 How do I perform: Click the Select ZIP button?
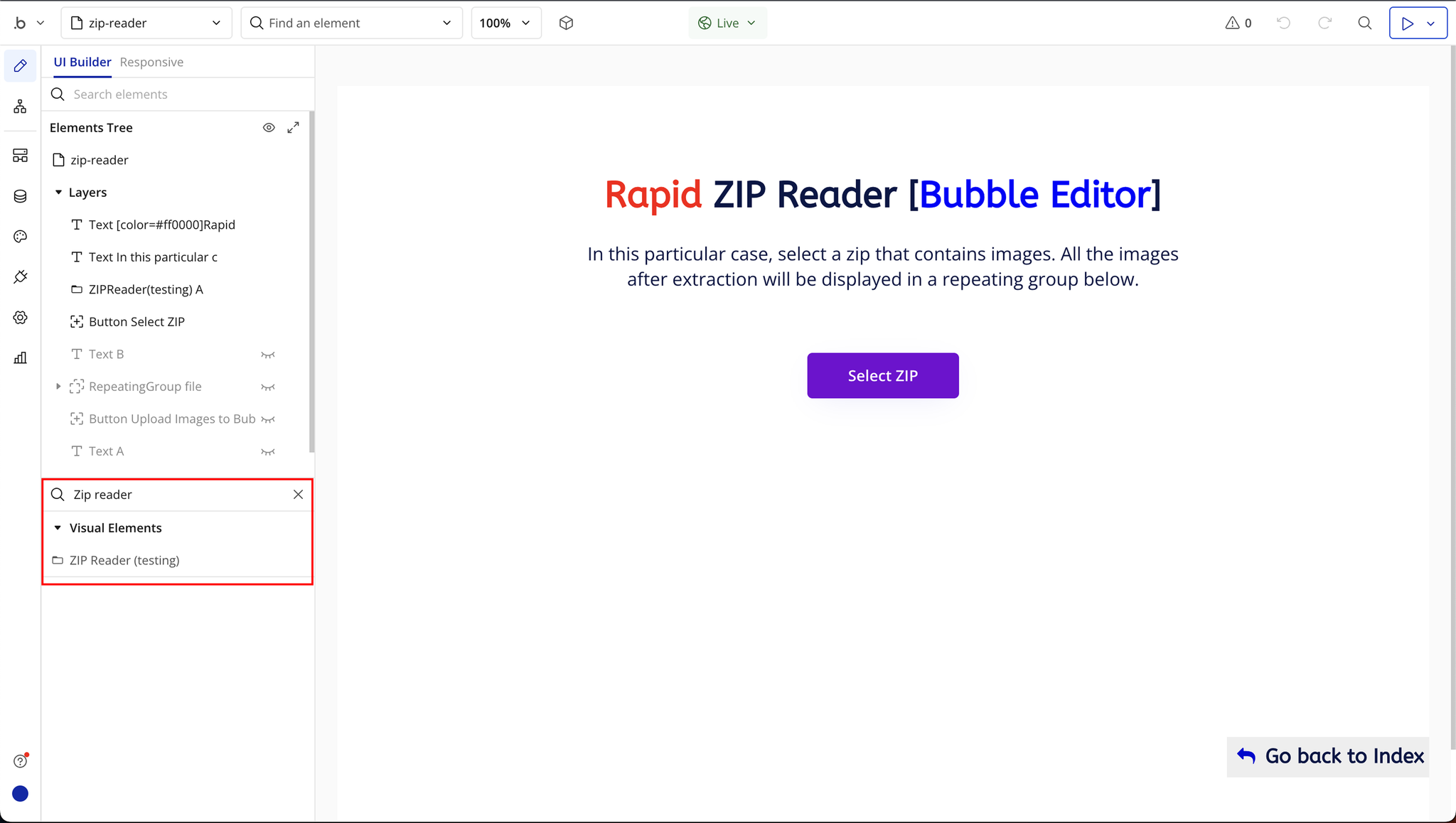[x=882, y=375]
